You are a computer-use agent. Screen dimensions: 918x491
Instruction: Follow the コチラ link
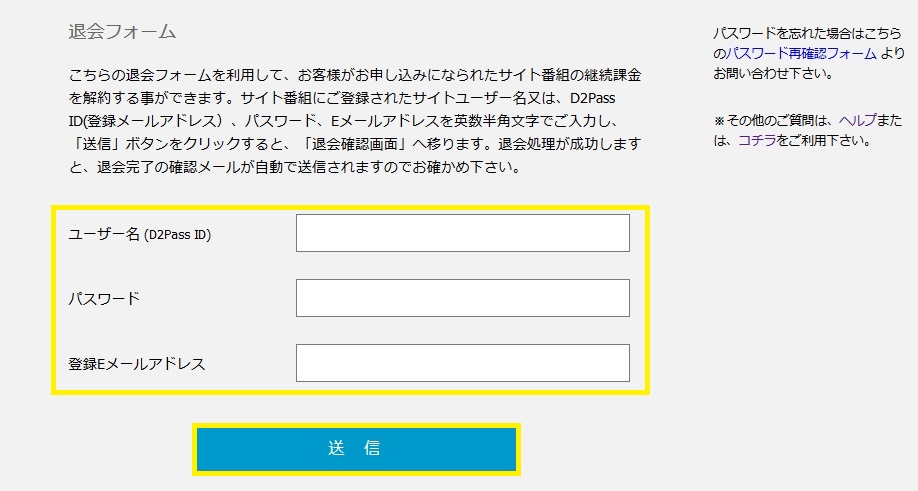point(756,140)
